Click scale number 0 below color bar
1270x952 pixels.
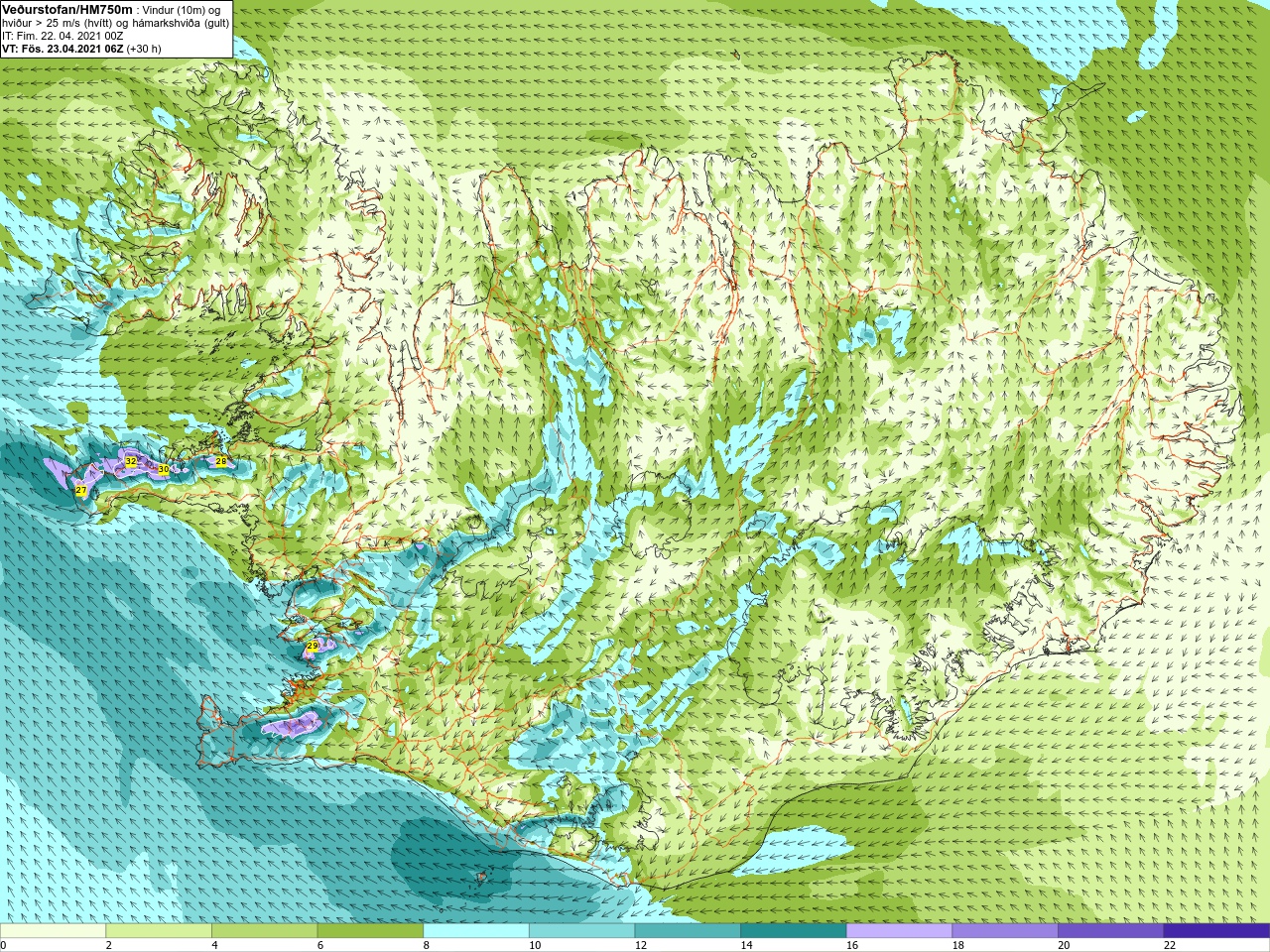[4, 945]
